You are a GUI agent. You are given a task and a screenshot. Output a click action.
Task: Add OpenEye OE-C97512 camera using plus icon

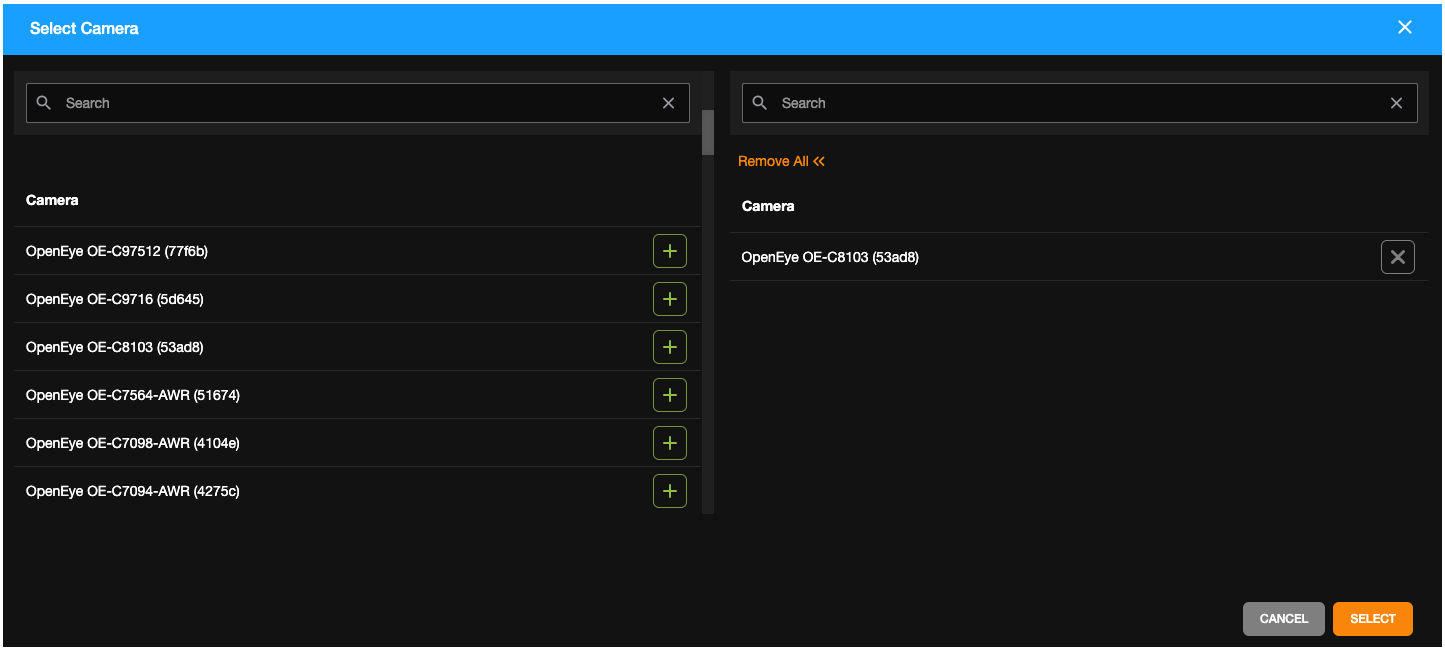coord(670,251)
